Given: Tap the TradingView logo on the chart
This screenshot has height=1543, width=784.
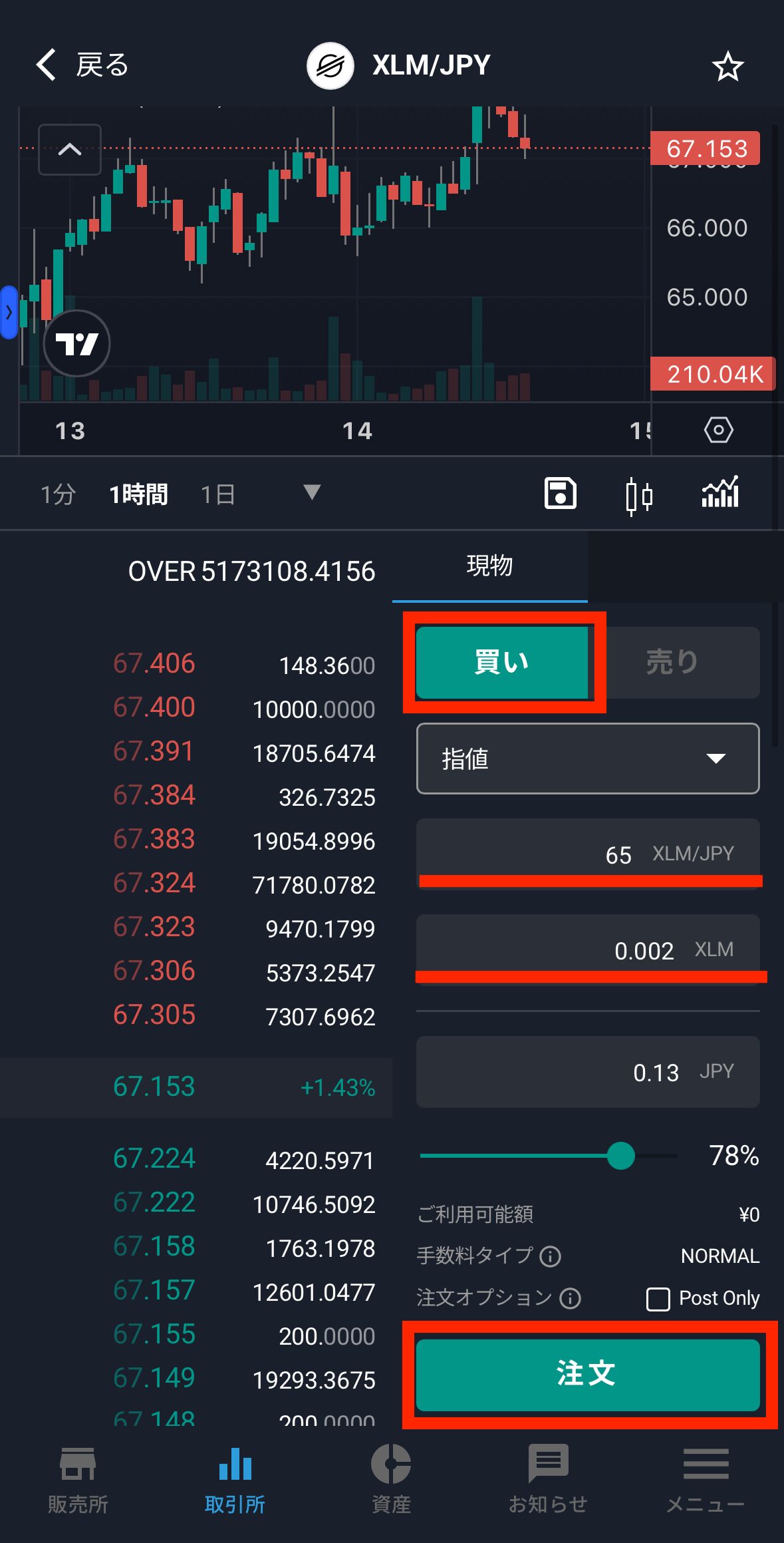Looking at the screenshot, I should 76,343.
